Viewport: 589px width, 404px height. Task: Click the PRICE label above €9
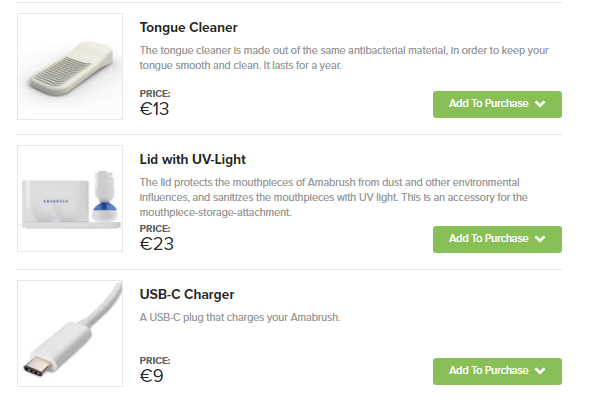tap(155, 360)
